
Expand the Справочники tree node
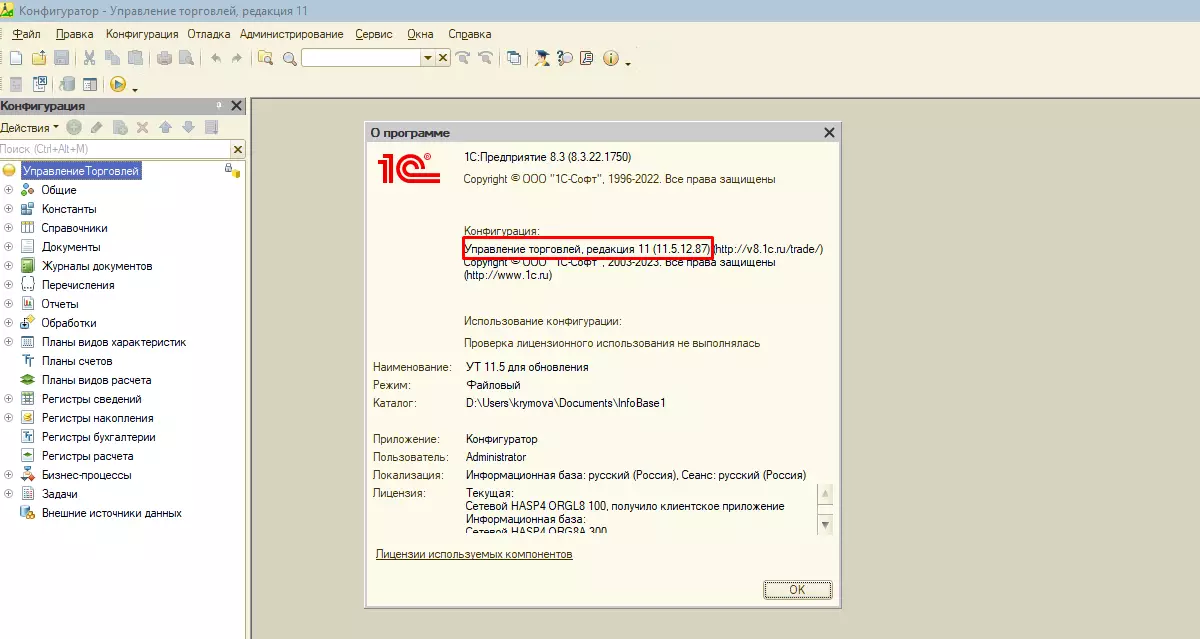pos(8,228)
